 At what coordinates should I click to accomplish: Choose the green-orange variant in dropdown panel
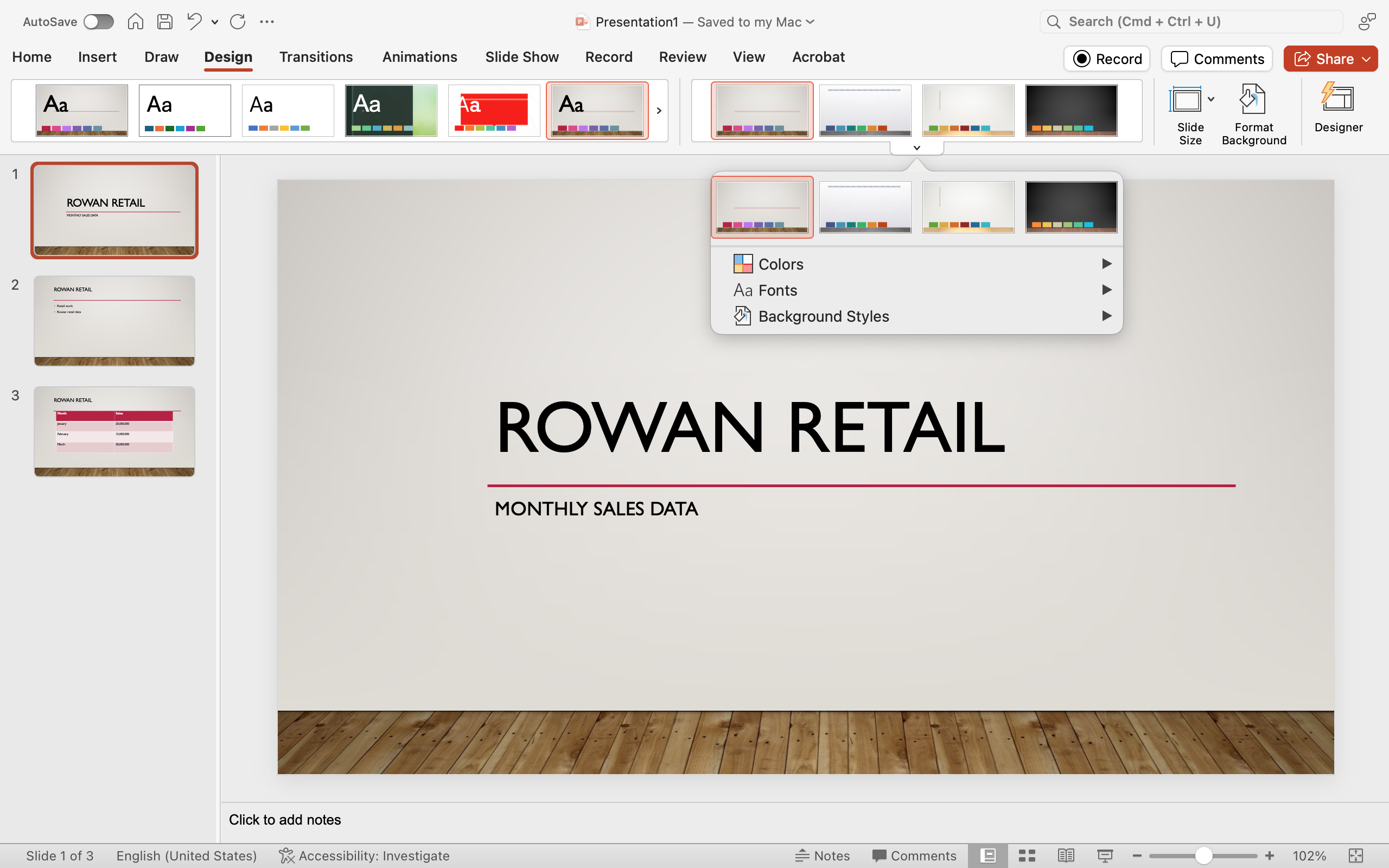(x=969, y=207)
